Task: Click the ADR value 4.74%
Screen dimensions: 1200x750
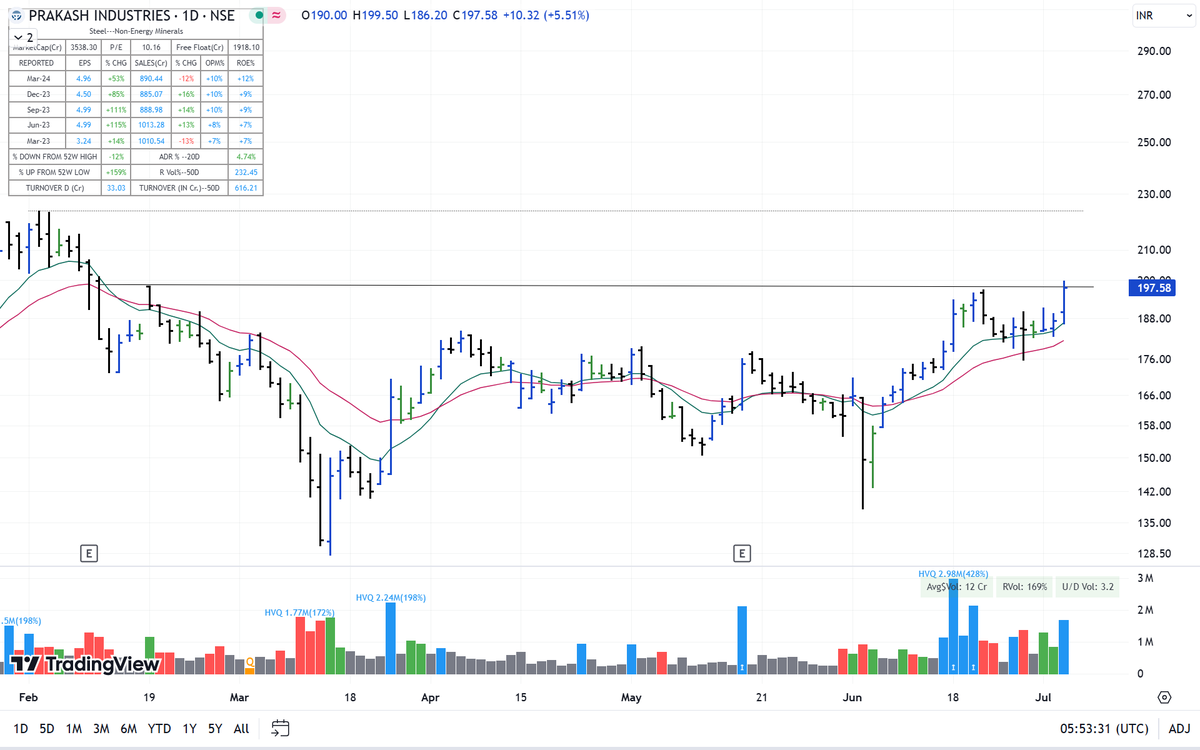Action: pyautogui.click(x=246, y=156)
